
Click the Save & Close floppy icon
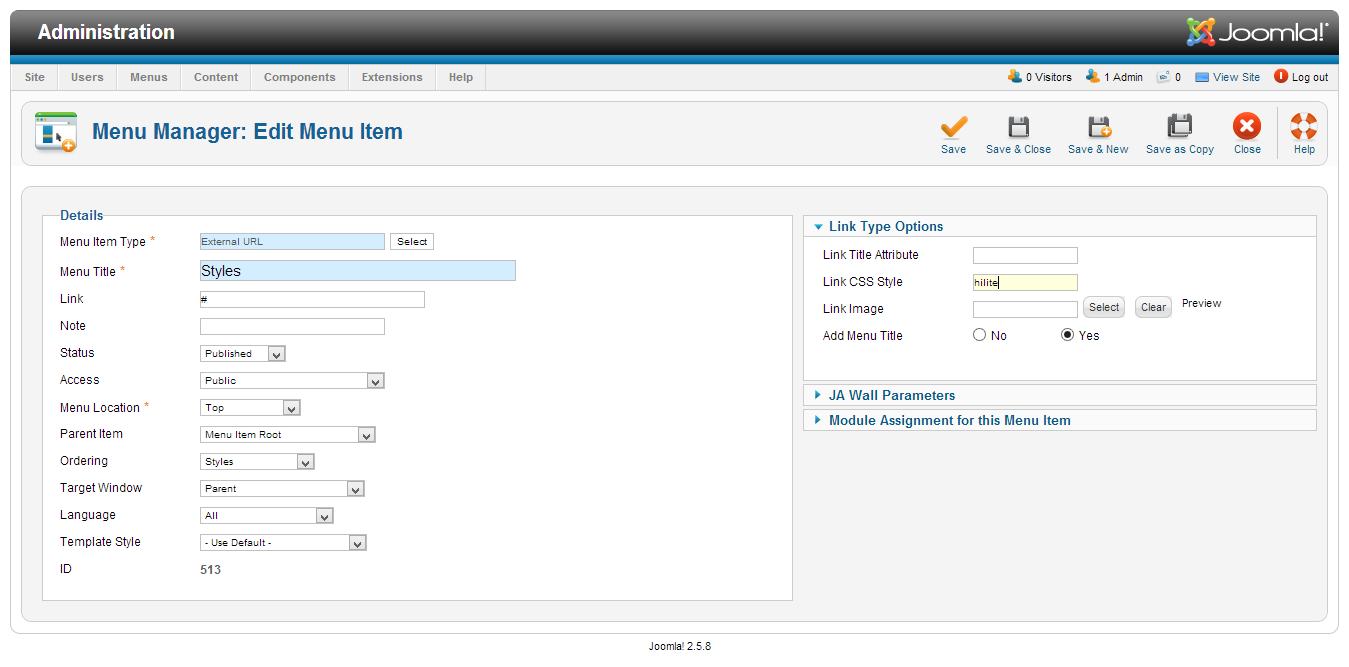(1018, 128)
